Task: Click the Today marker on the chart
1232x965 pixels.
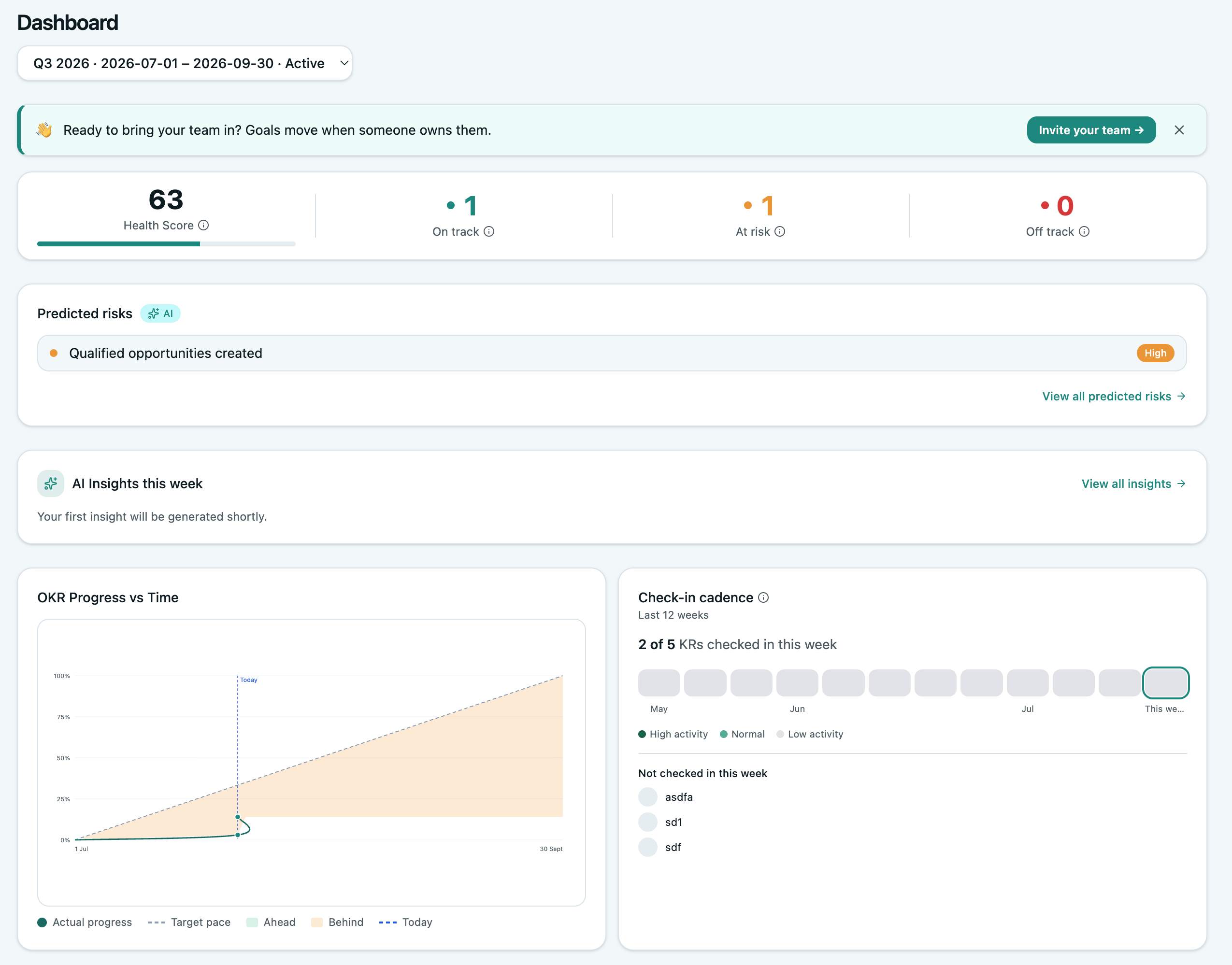Action: click(x=248, y=680)
